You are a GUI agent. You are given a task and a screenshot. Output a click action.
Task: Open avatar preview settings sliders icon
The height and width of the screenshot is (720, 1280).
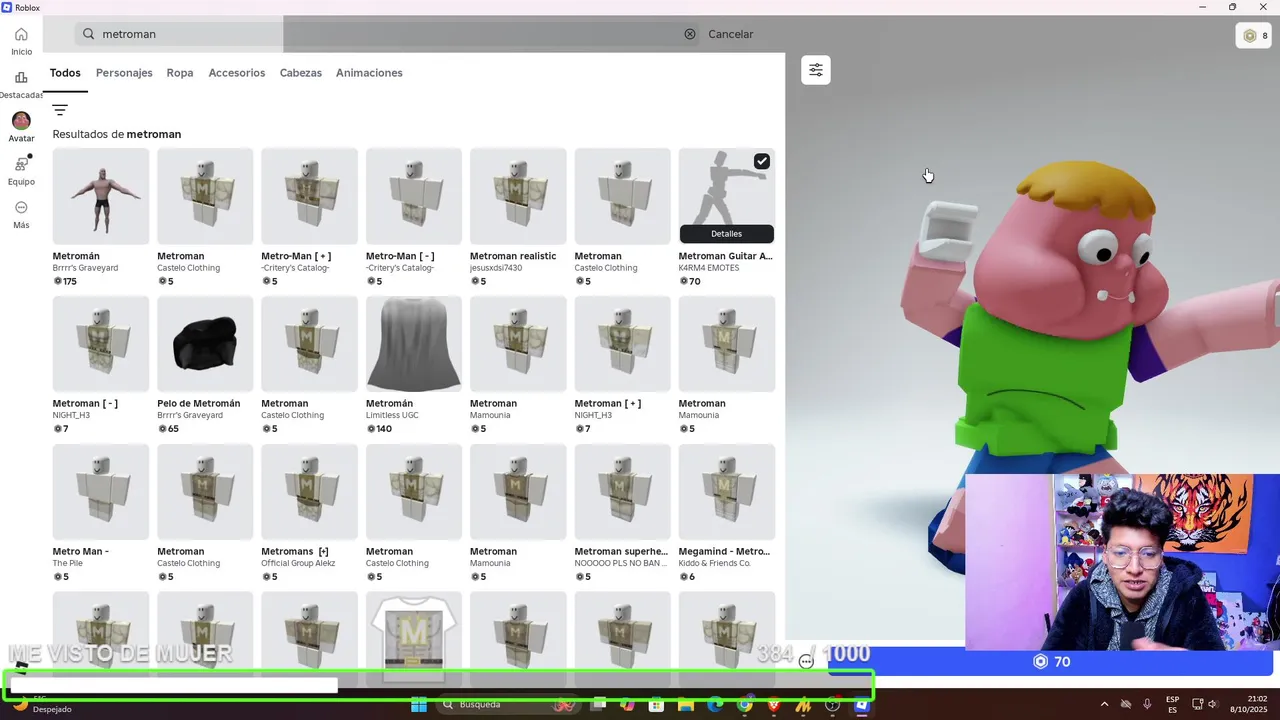click(x=816, y=70)
